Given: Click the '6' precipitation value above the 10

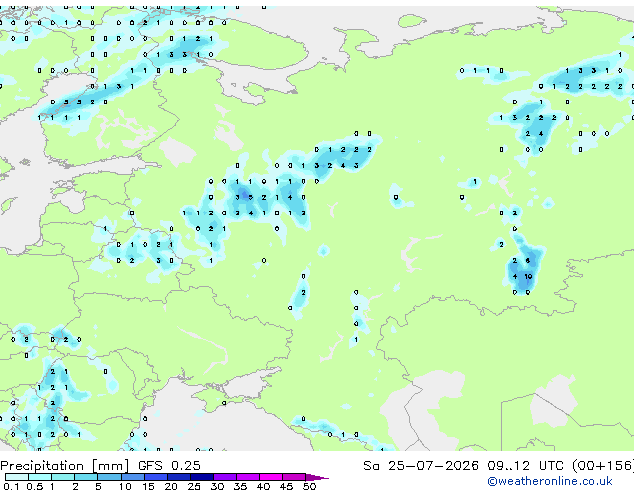Looking at the screenshot, I should coord(528,261).
